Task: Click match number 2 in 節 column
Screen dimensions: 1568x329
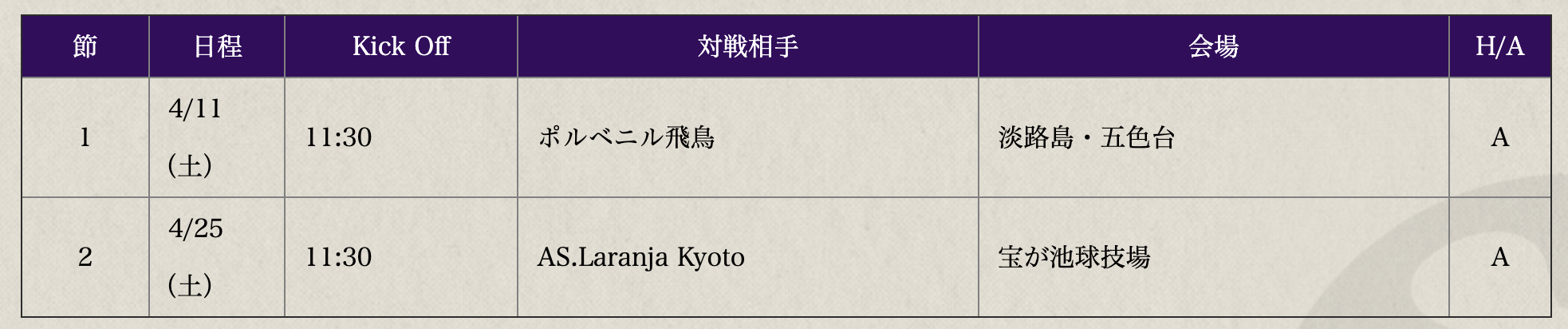Action: coord(85,257)
